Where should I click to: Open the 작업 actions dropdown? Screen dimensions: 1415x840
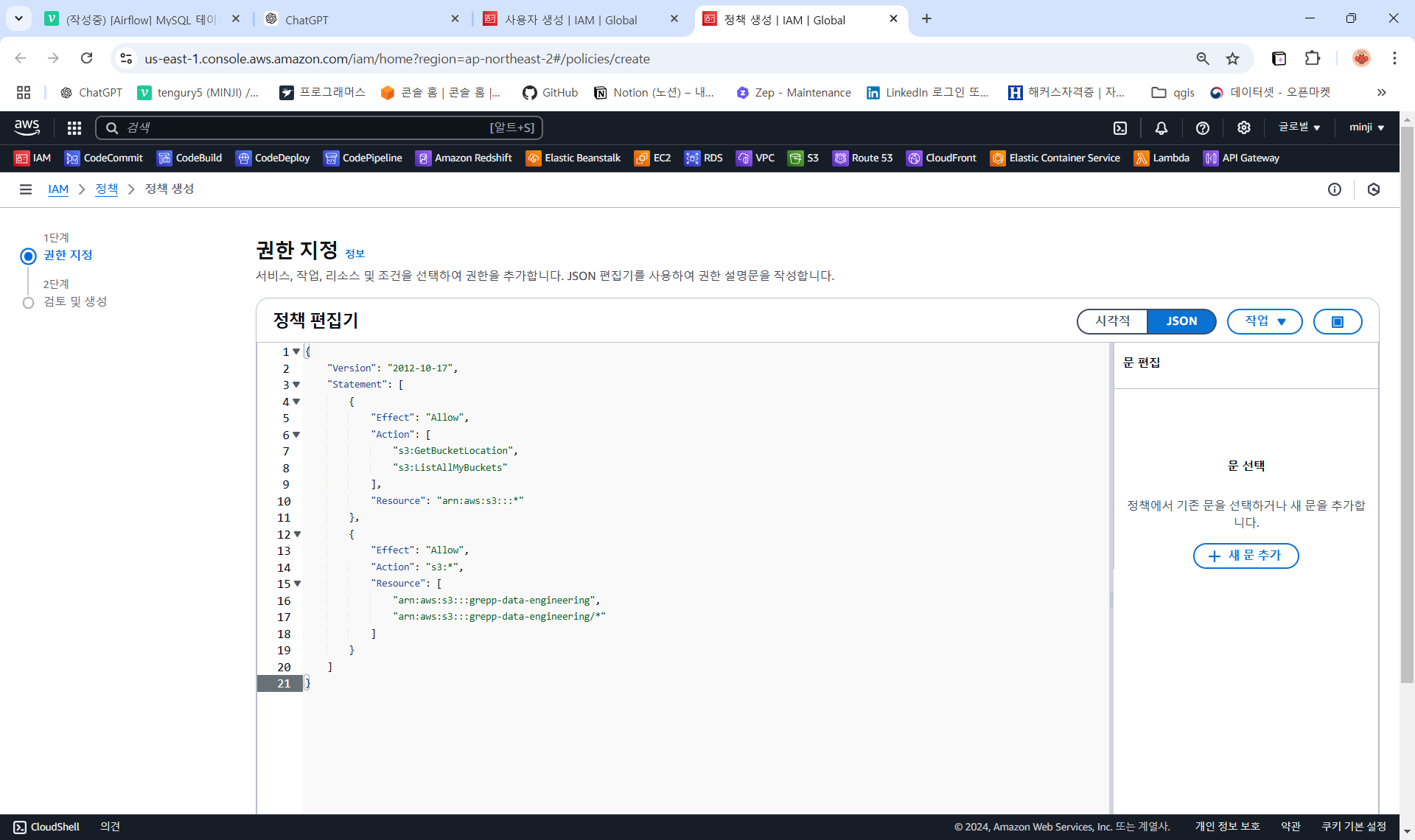pyautogui.click(x=1265, y=321)
